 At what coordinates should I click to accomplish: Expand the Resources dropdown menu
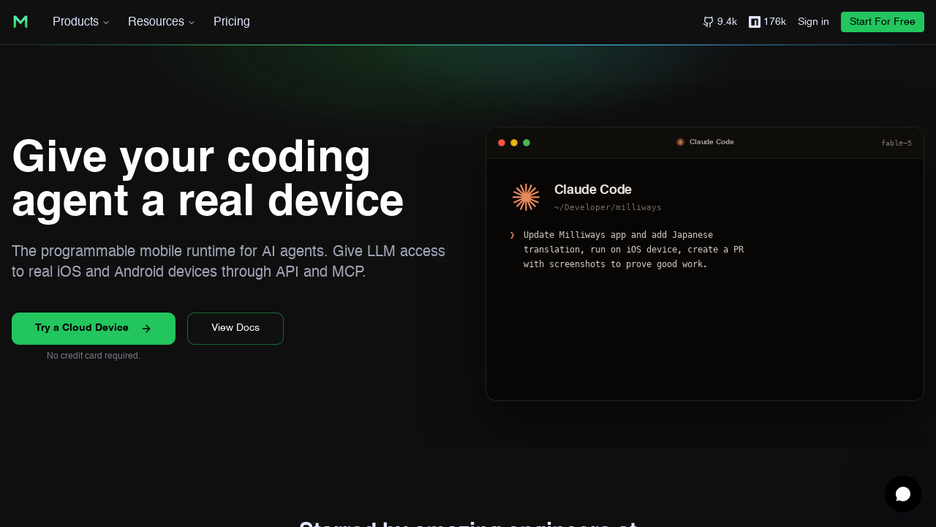click(161, 21)
